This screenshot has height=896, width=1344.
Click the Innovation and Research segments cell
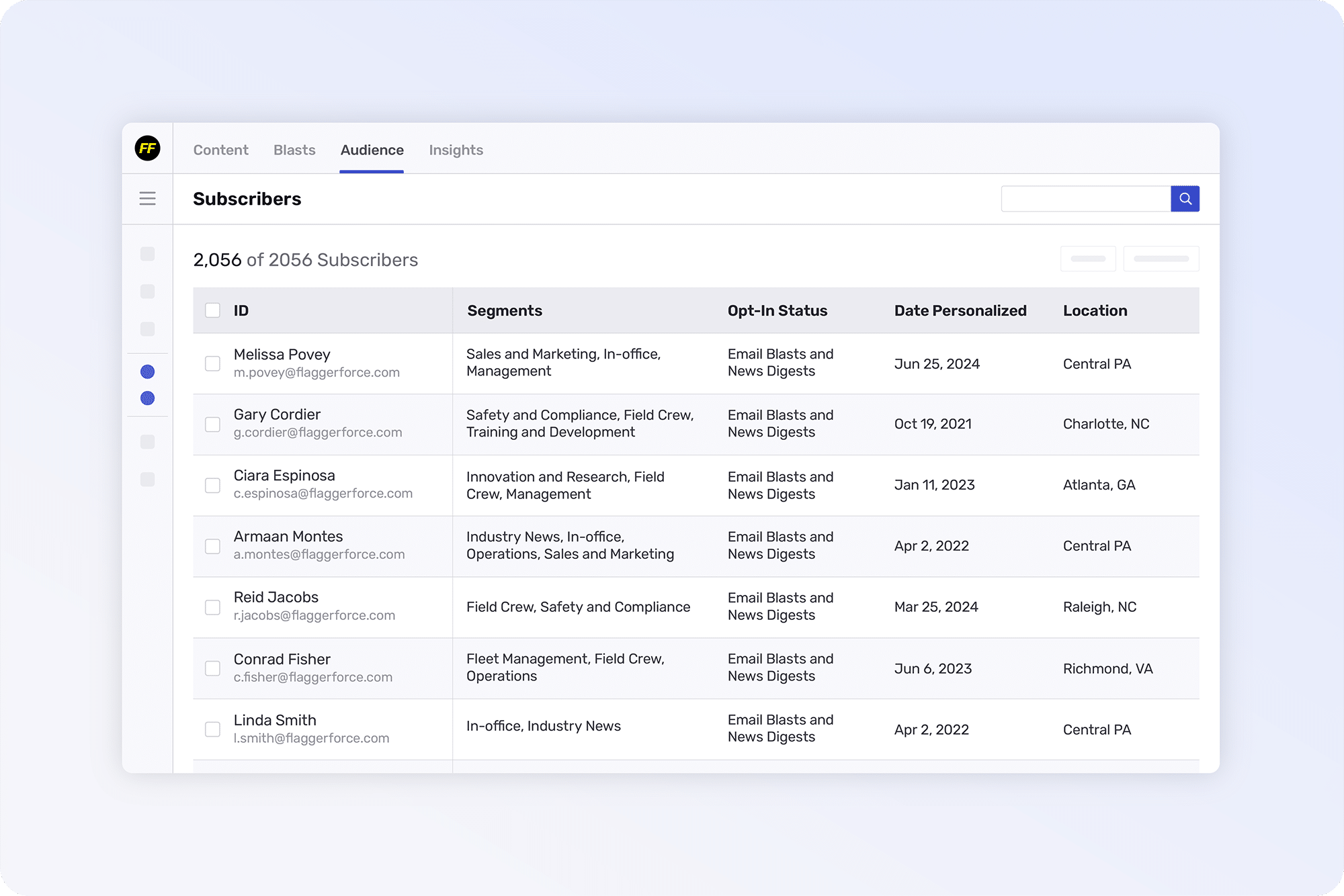[565, 486]
